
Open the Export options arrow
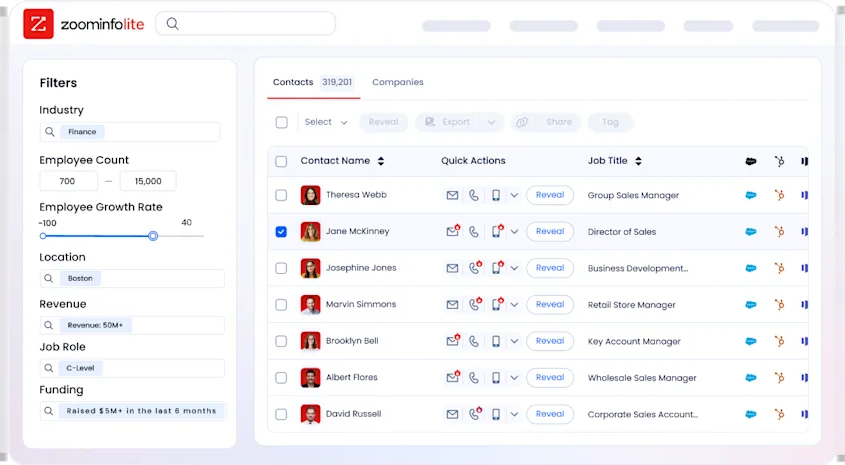[491, 122]
